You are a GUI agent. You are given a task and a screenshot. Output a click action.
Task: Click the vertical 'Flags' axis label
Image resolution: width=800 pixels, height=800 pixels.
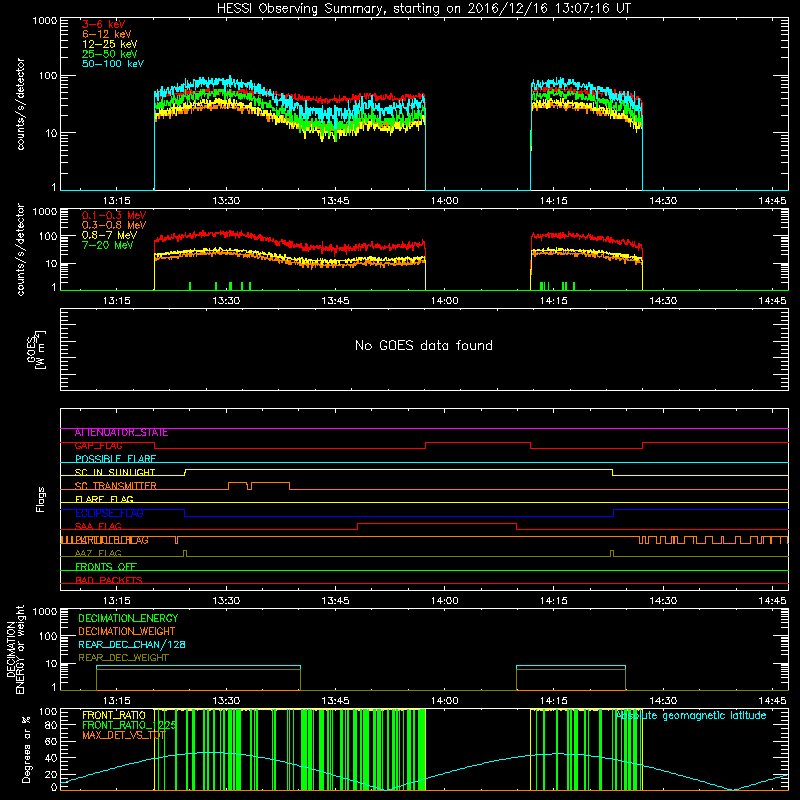pyautogui.click(x=41, y=499)
